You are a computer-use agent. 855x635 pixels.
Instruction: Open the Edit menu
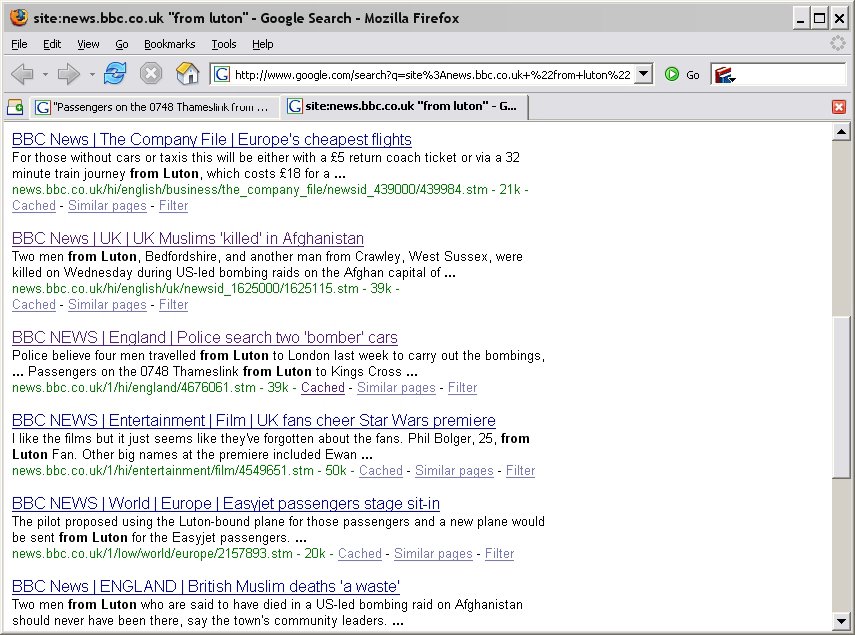52,44
